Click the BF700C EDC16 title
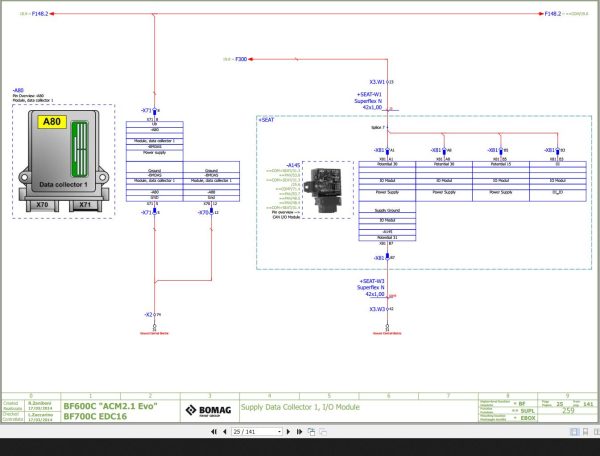 coord(95,416)
